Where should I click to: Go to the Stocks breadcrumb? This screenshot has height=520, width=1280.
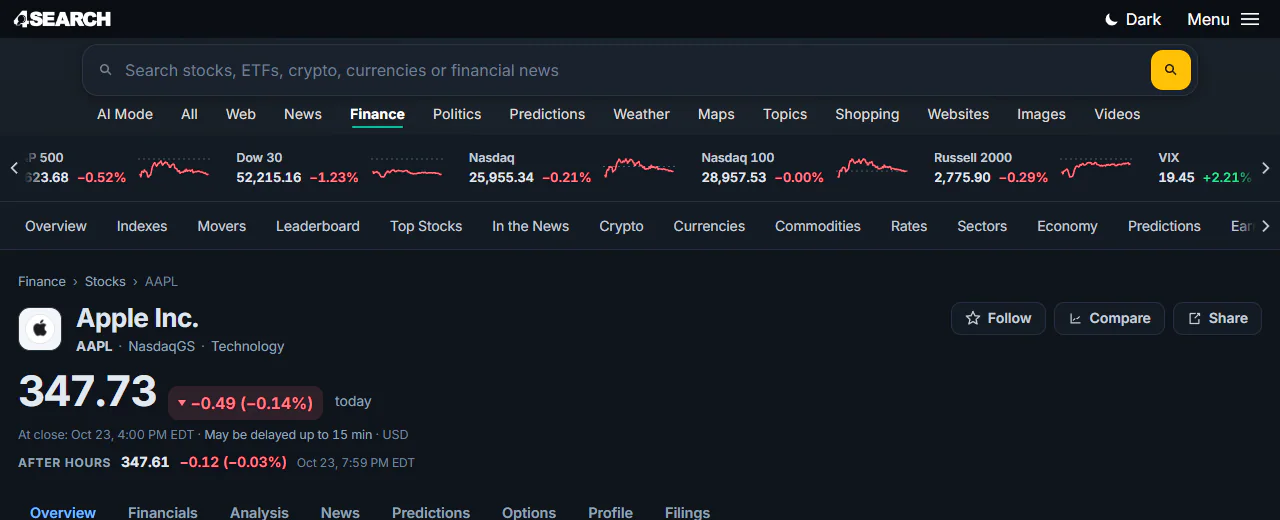(x=105, y=282)
